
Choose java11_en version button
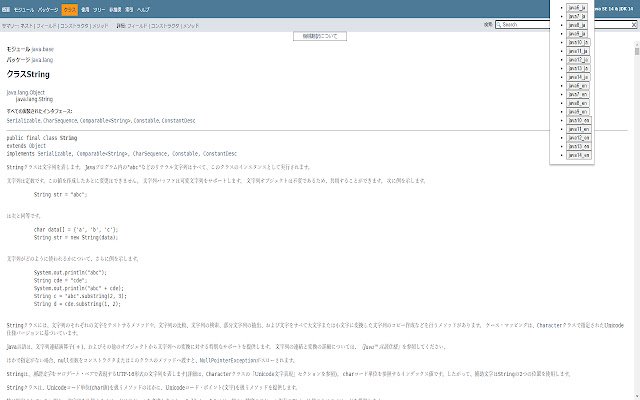579,129
